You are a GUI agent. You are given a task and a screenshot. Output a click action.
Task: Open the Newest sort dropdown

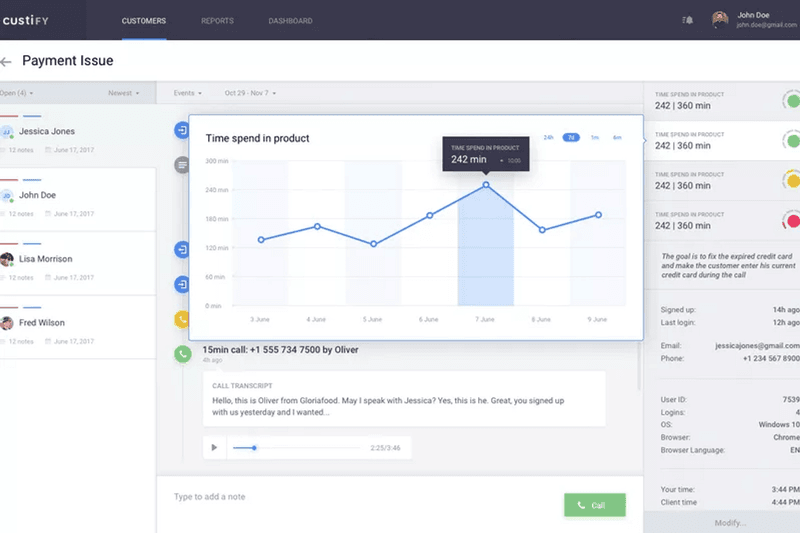[123, 93]
